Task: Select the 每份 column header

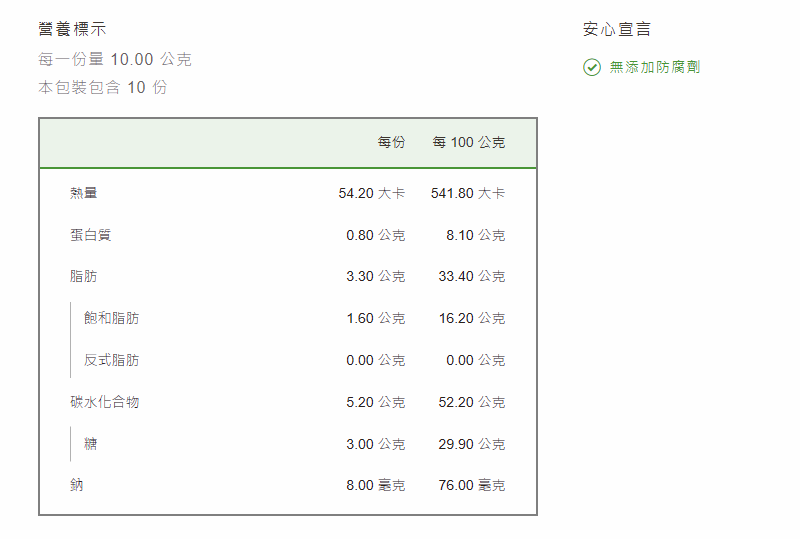Action: (x=391, y=143)
